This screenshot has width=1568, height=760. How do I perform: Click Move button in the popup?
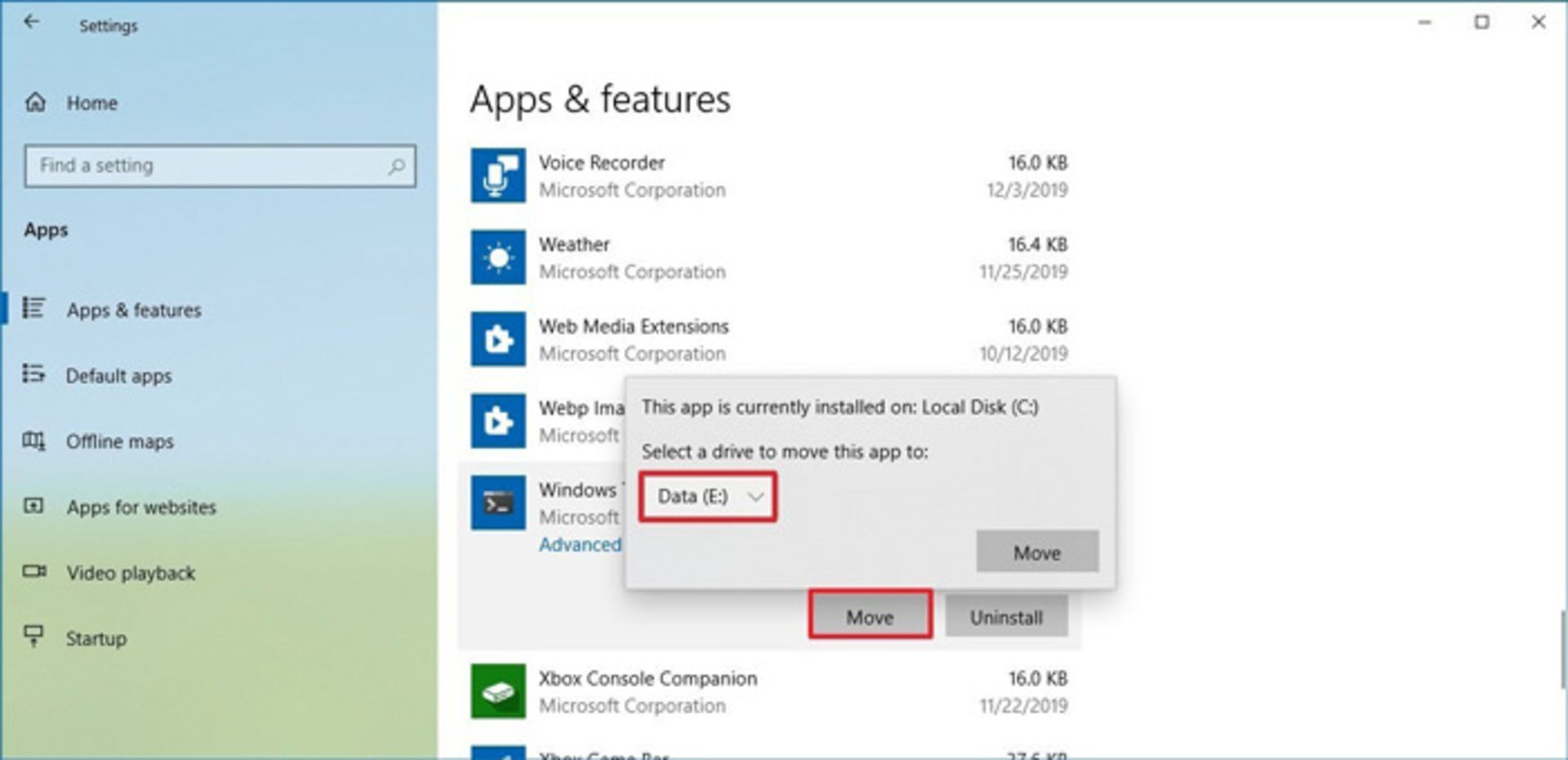click(x=1037, y=552)
